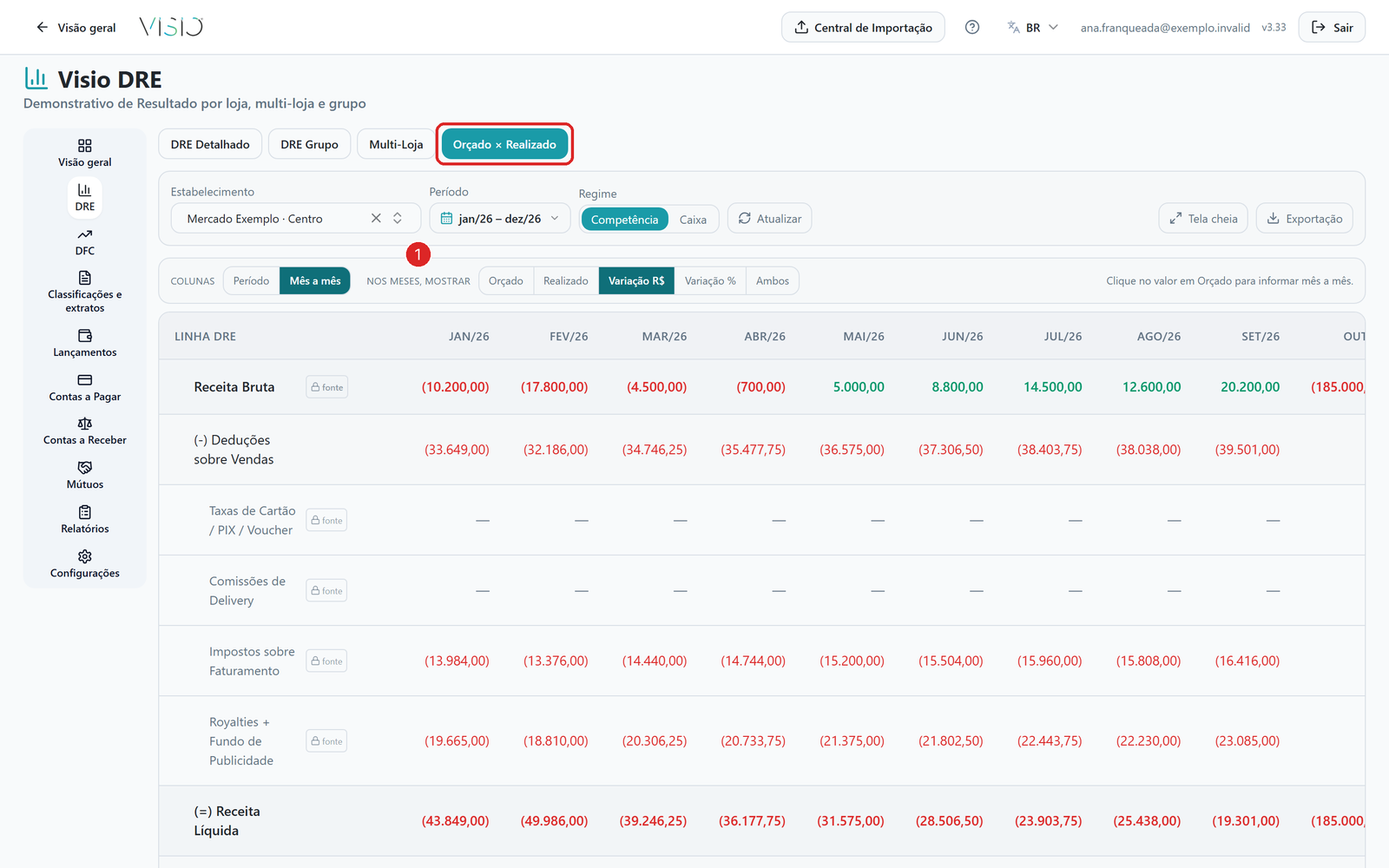Click fonte lock on Comissões de Delivery
This screenshot has height=868, width=1389.
pyautogui.click(x=327, y=590)
